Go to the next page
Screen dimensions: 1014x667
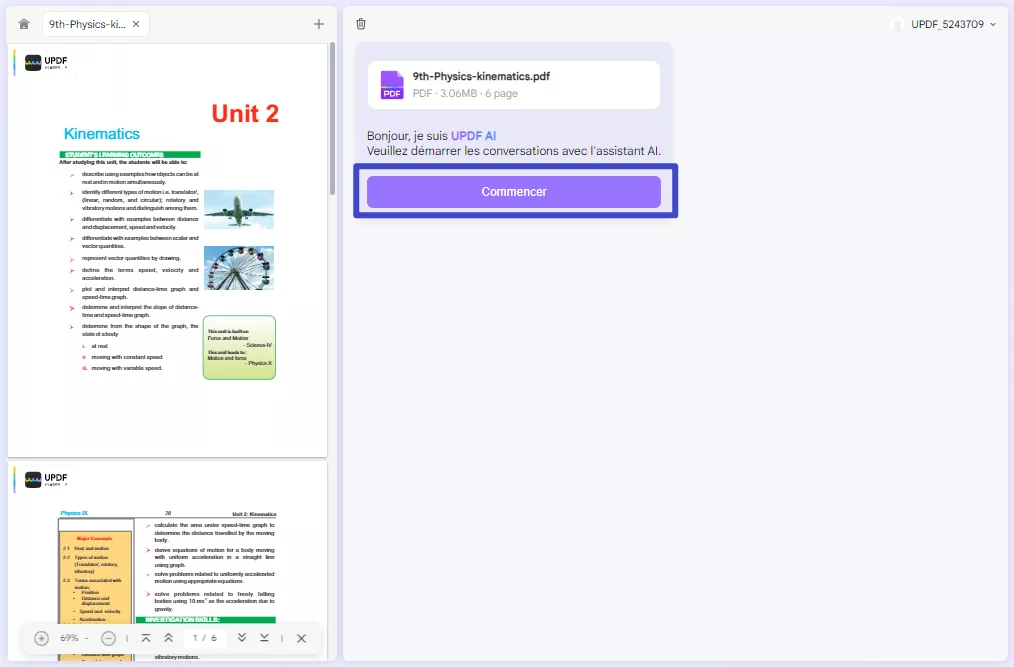pyautogui.click(x=241, y=638)
